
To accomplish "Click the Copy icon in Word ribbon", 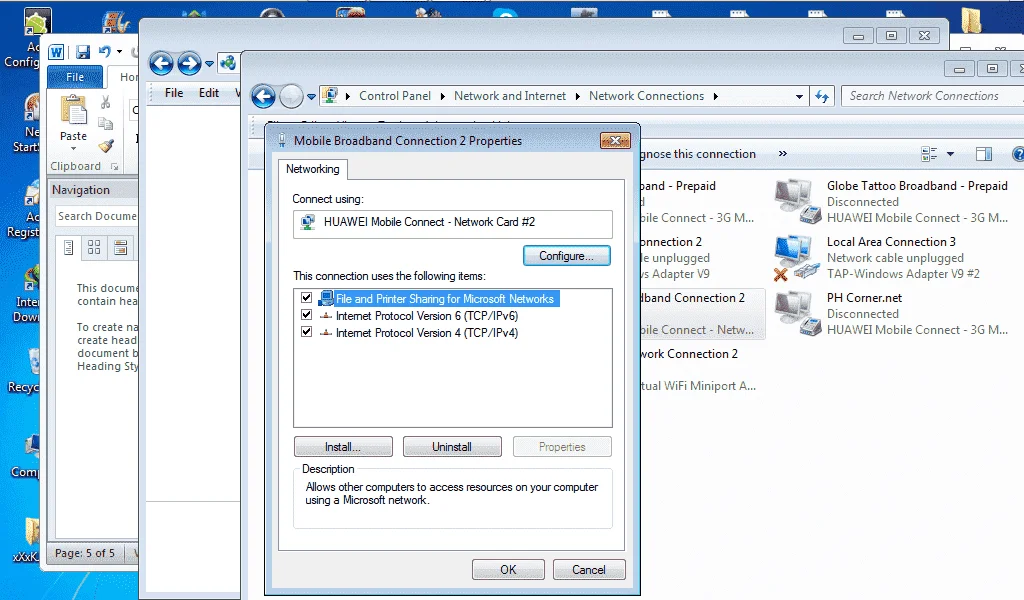I will [105, 123].
